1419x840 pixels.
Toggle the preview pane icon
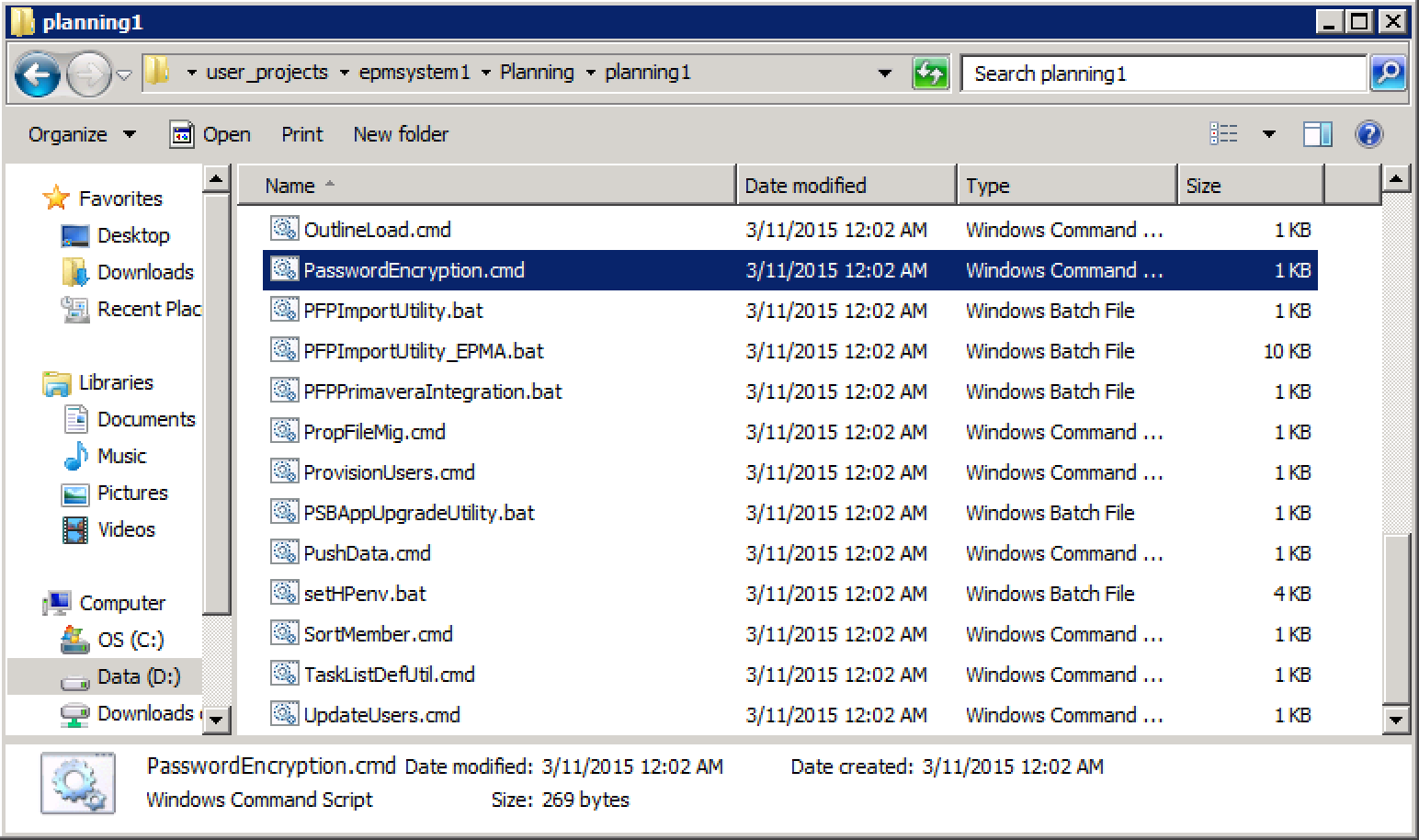coord(1317,134)
